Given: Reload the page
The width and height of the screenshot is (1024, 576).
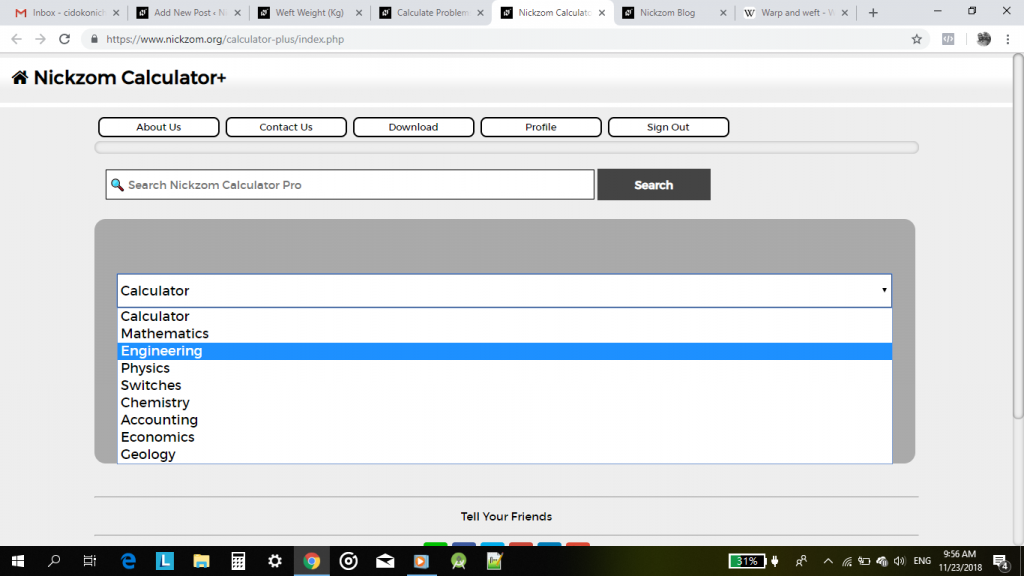Looking at the screenshot, I should tap(64, 39).
